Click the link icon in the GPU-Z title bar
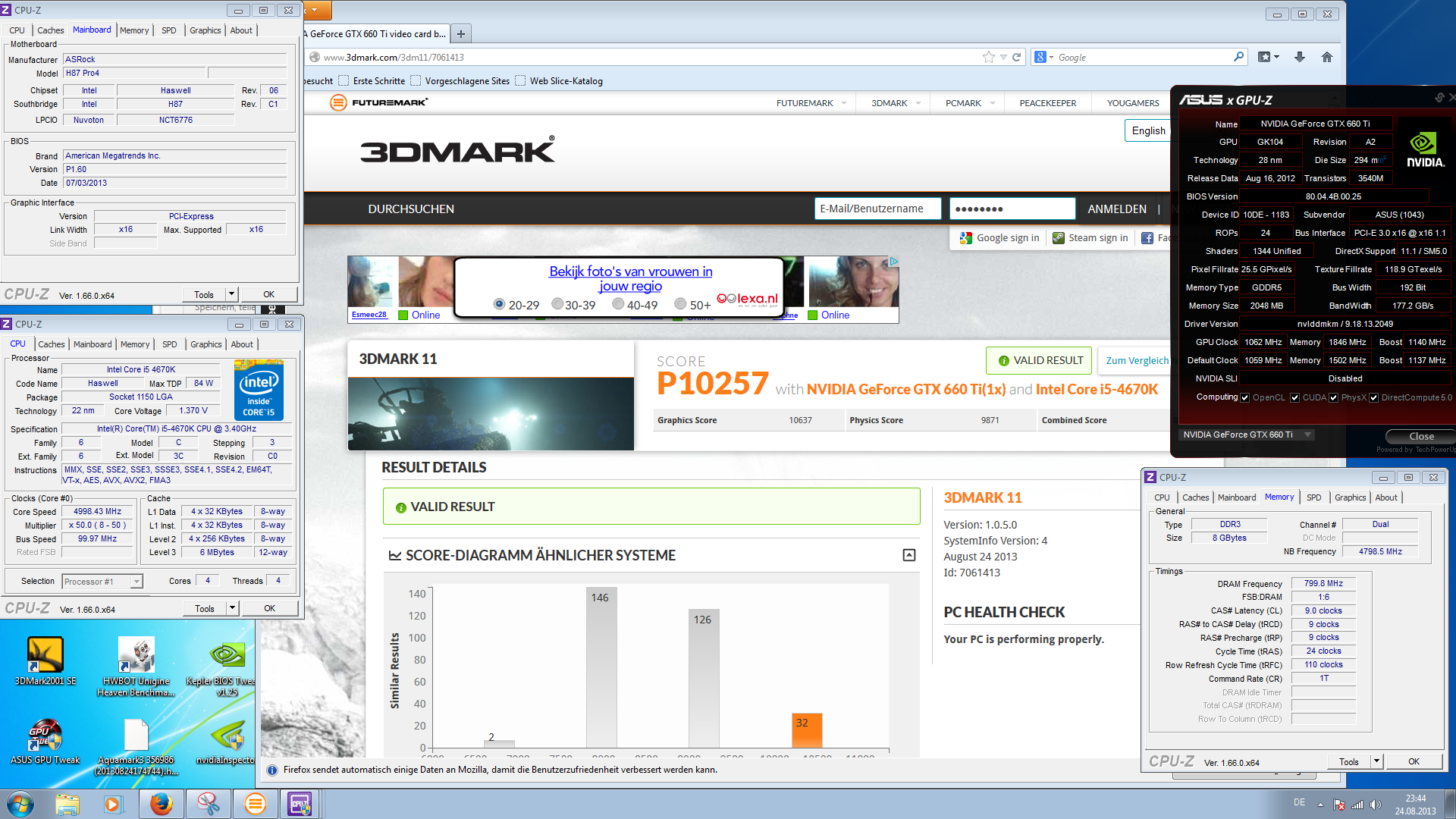The height and width of the screenshot is (819, 1456). [x=1439, y=98]
